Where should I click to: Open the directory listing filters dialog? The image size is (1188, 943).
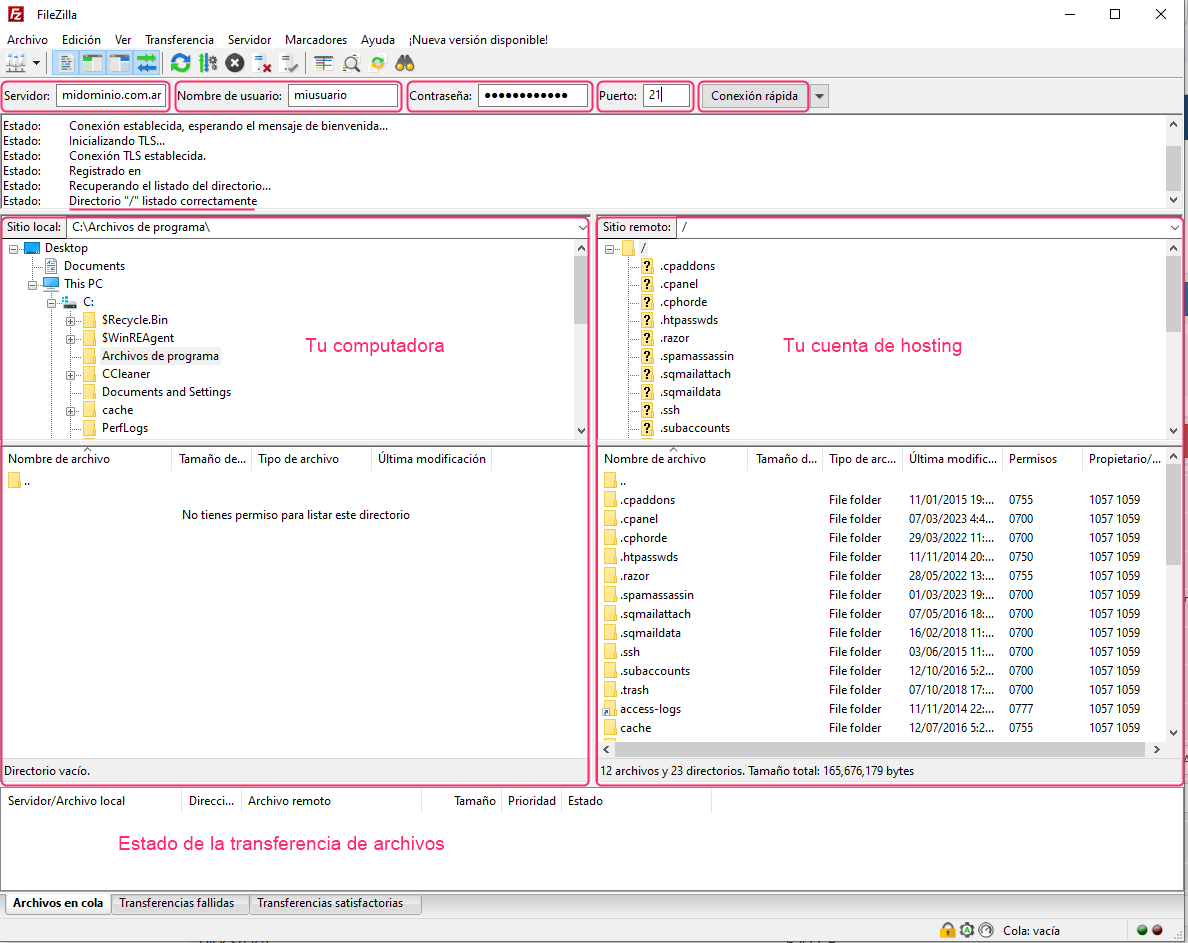click(323, 63)
